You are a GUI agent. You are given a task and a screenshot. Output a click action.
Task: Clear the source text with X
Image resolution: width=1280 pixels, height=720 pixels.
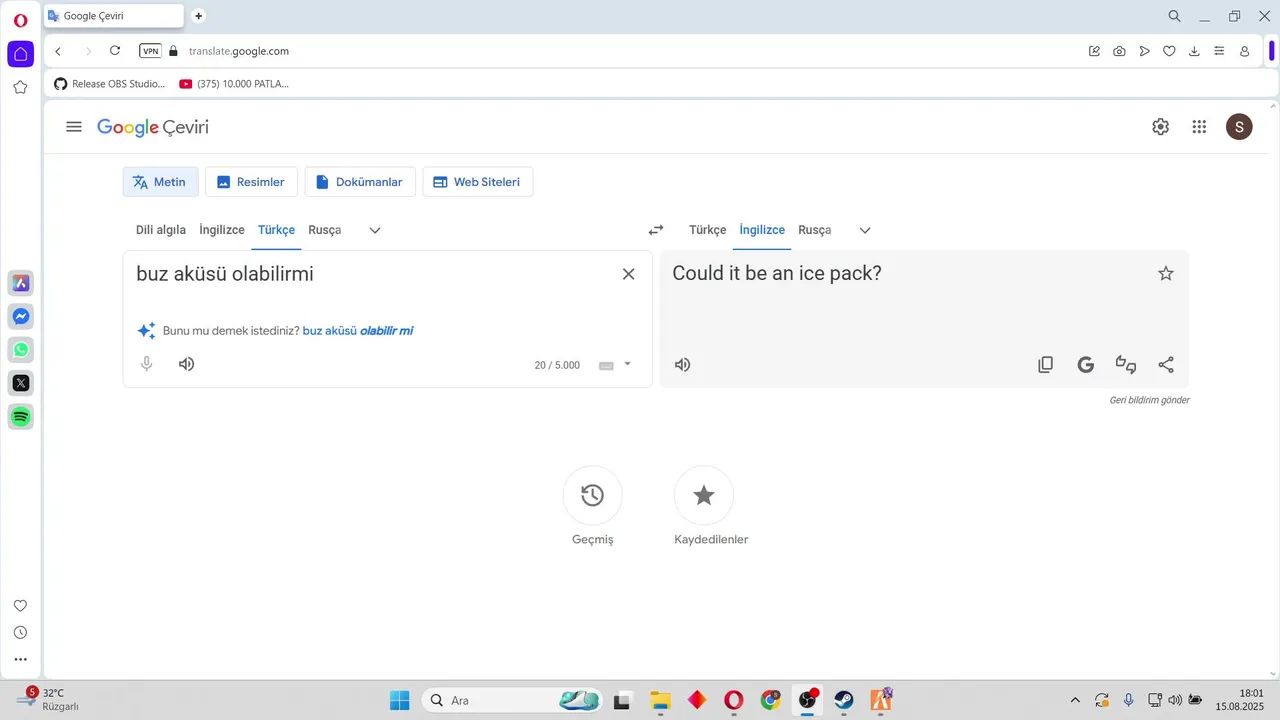[628, 274]
